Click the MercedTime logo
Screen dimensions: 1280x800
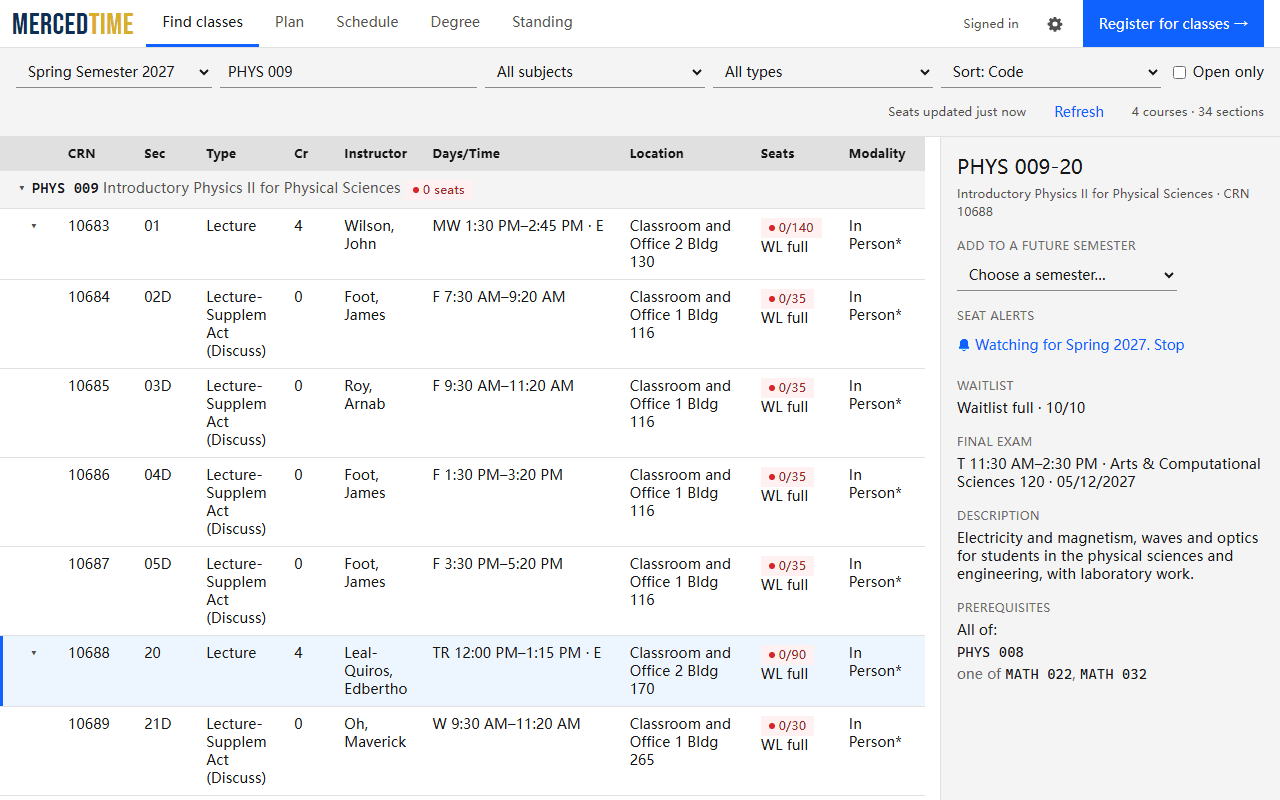(x=73, y=24)
